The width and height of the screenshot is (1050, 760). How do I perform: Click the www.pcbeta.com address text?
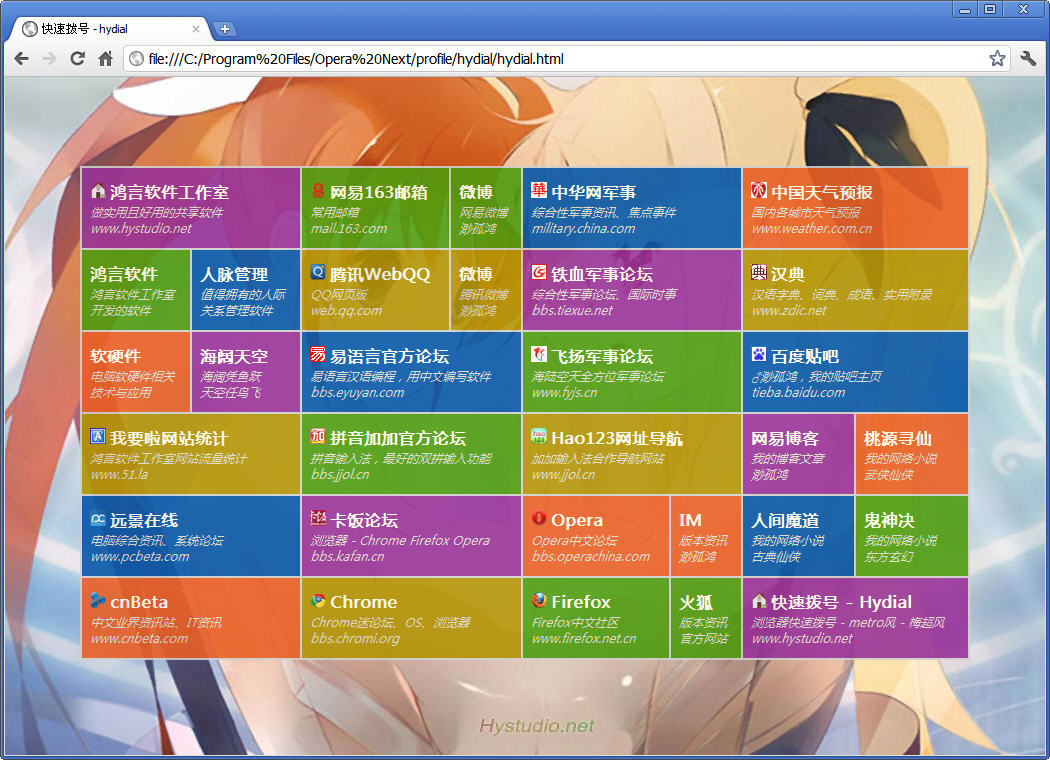pyautogui.click(x=140, y=556)
